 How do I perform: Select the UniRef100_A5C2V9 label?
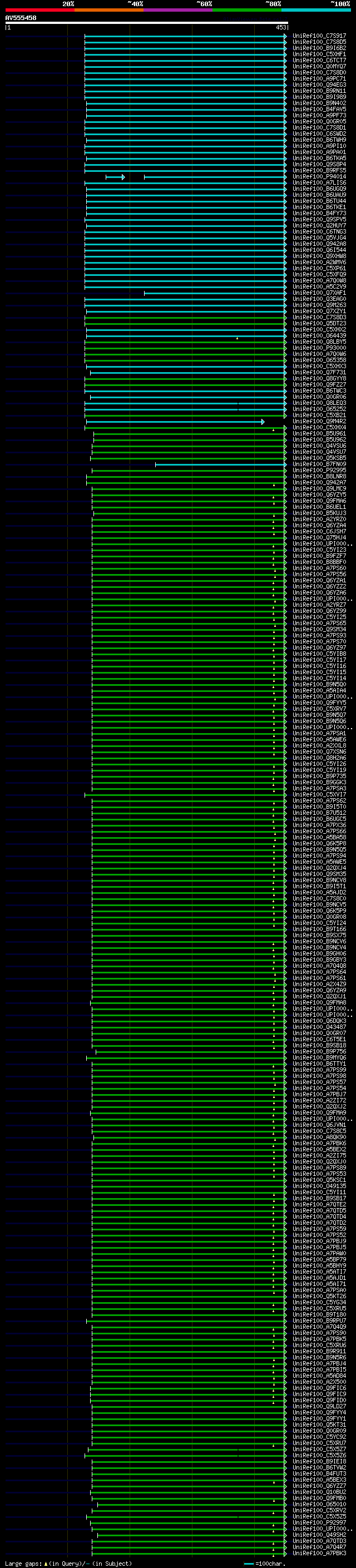(x=319, y=286)
